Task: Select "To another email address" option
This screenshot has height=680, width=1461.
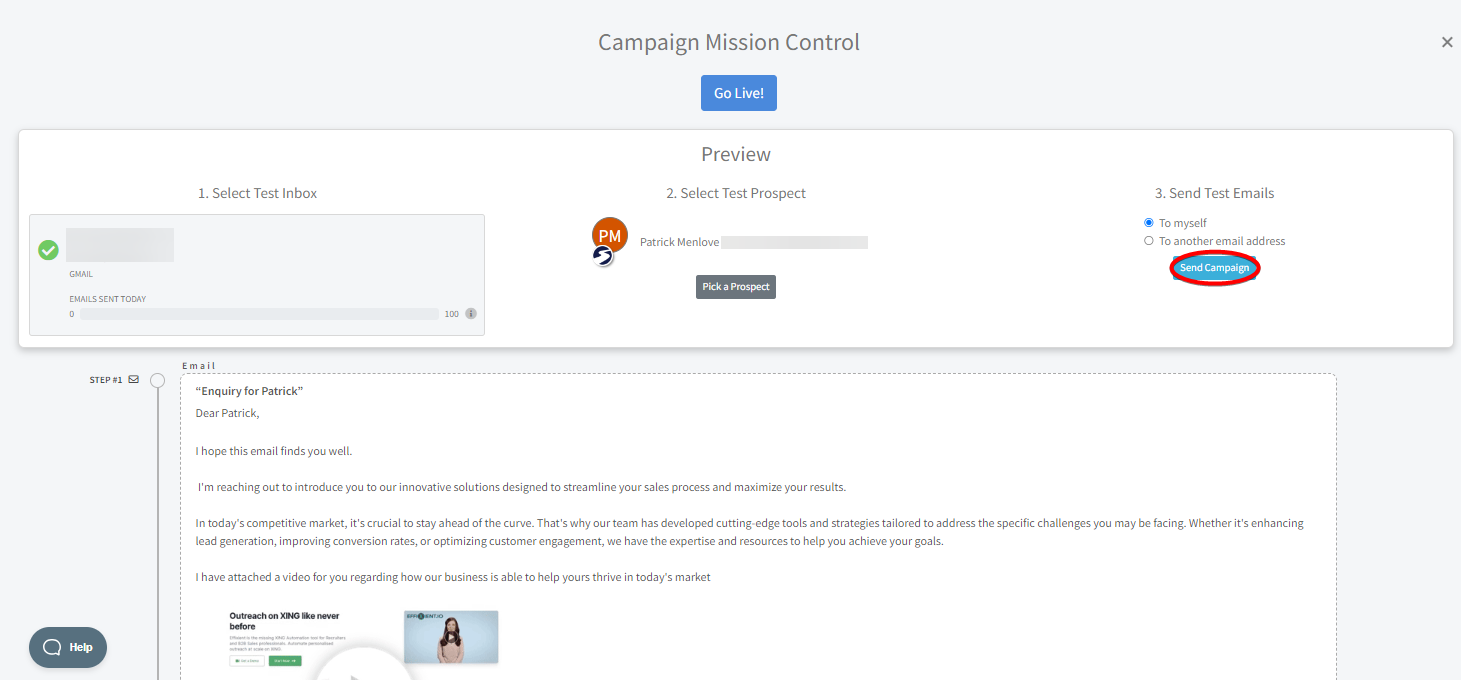Action: point(1149,241)
